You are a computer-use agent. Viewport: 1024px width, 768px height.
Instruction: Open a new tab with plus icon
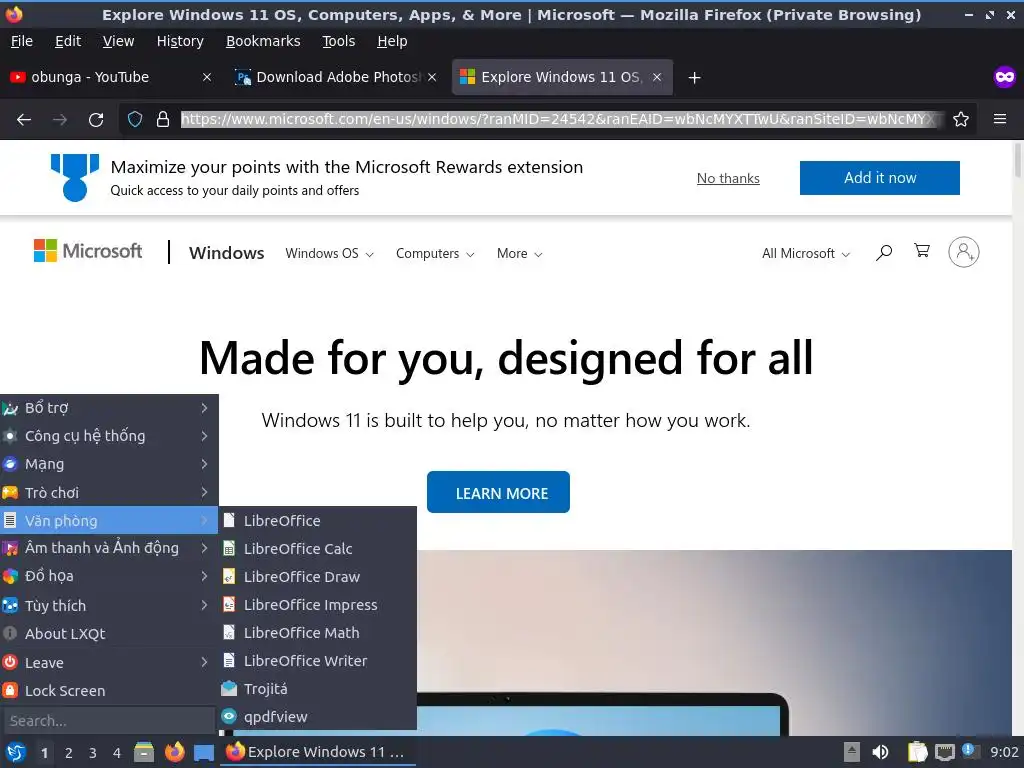pos(694,78)
